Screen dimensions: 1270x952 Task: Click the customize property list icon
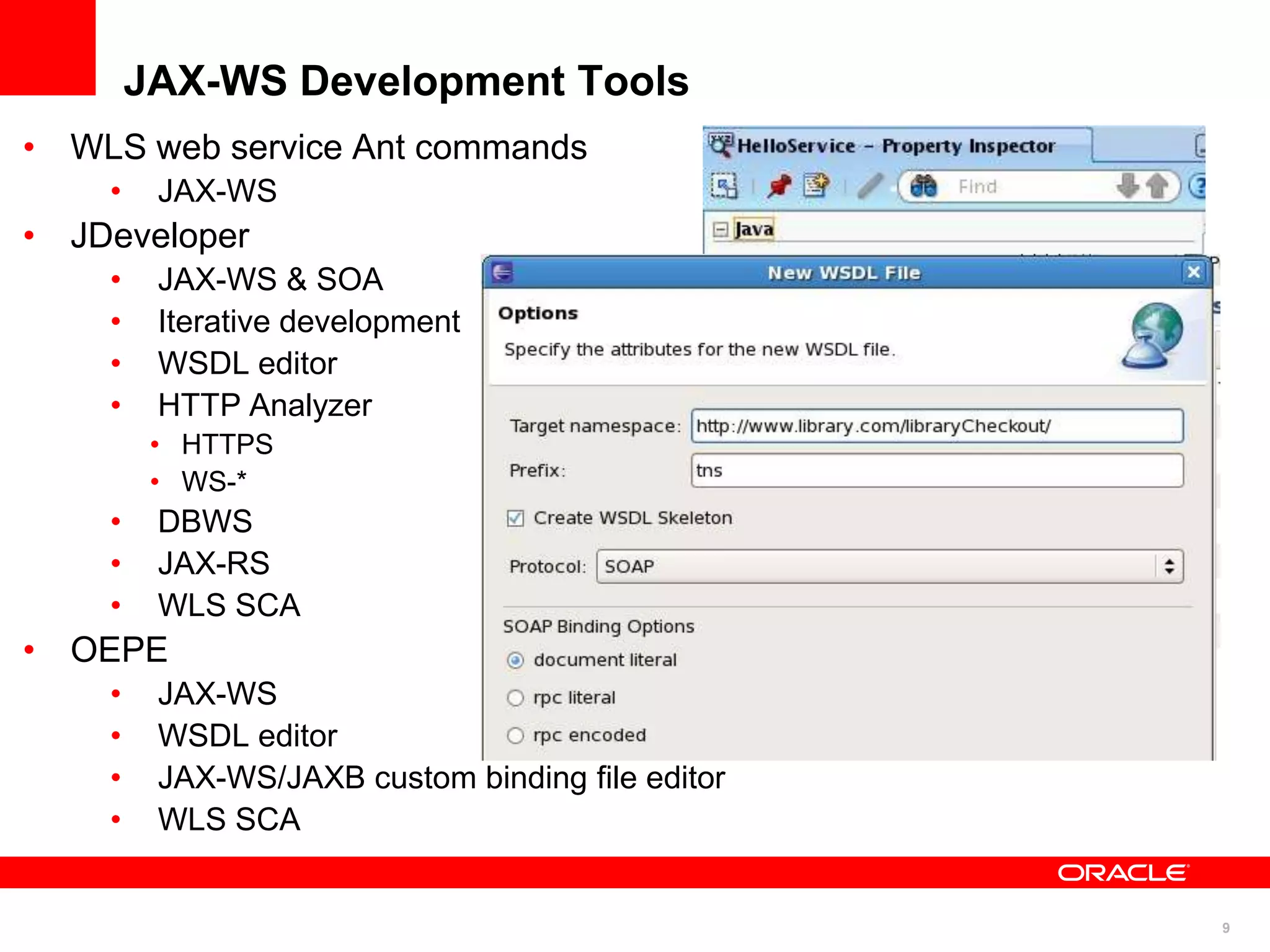(x=816, y=185)
